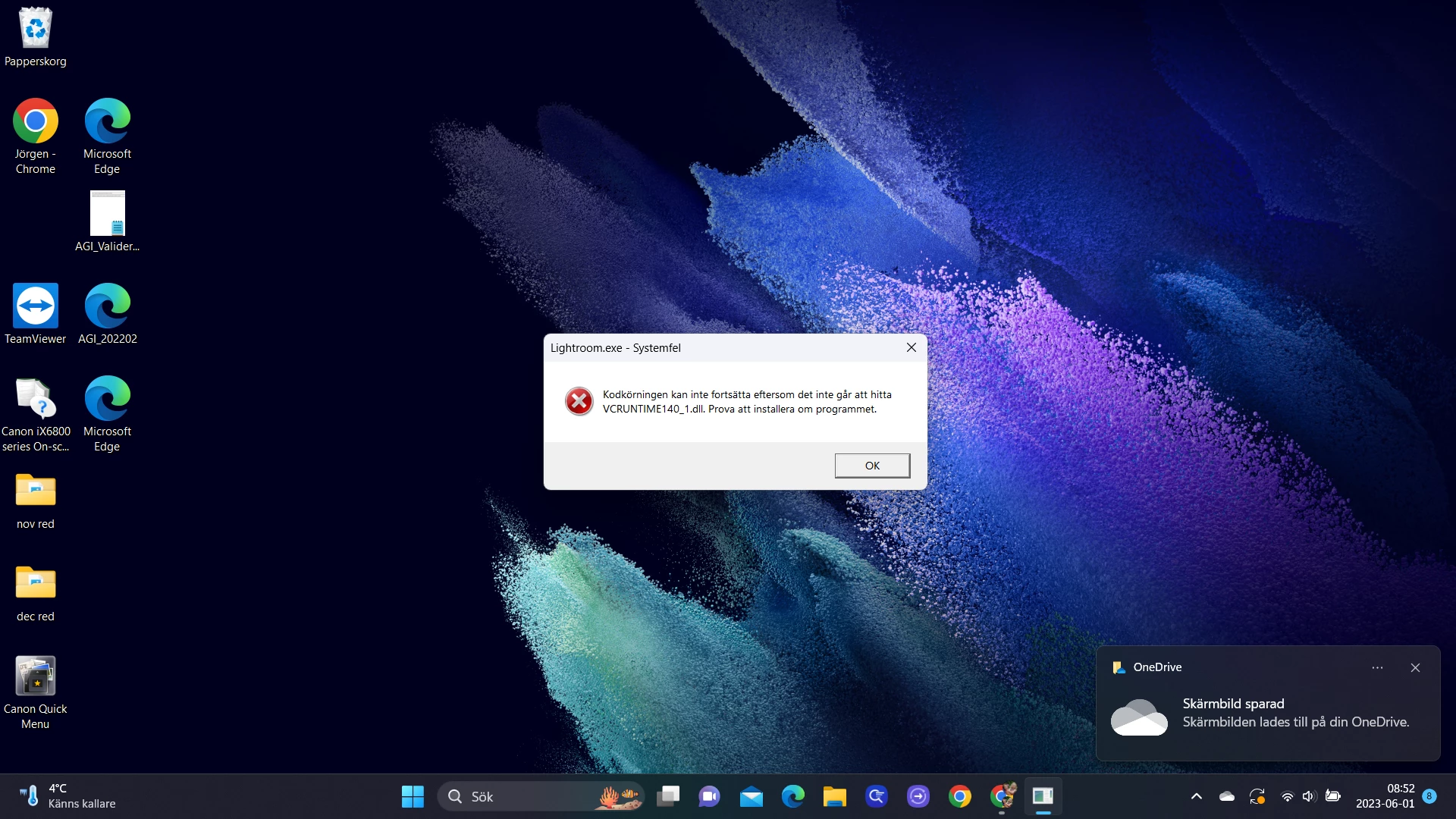Open Task View from the taskbar
The width and height of the screenshot is (1456, 819).
668,796
